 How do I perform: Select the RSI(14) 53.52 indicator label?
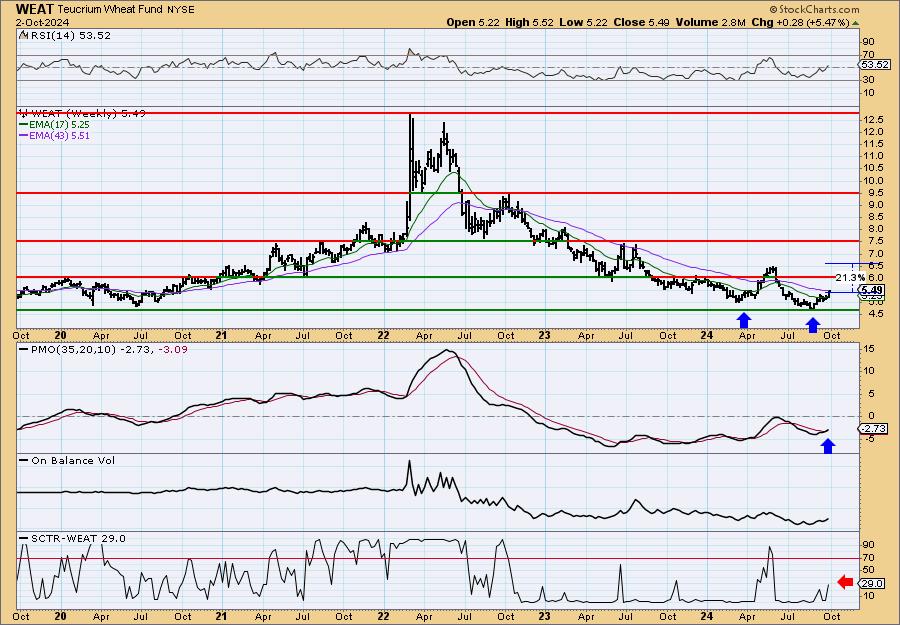(x=70, y=36)
